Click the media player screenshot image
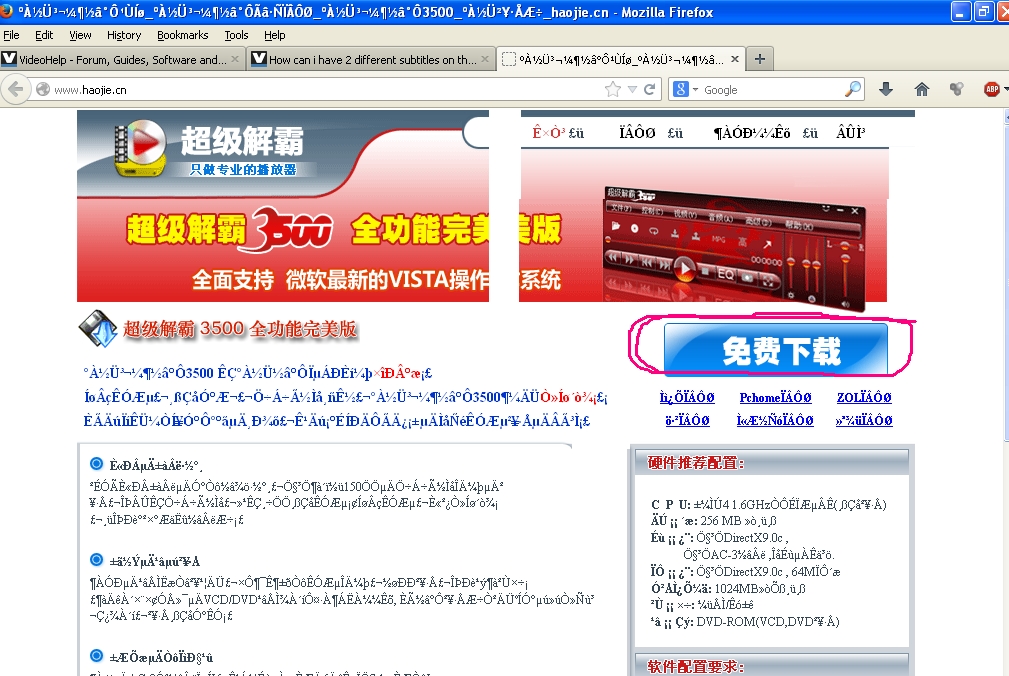 click(734, 248)
